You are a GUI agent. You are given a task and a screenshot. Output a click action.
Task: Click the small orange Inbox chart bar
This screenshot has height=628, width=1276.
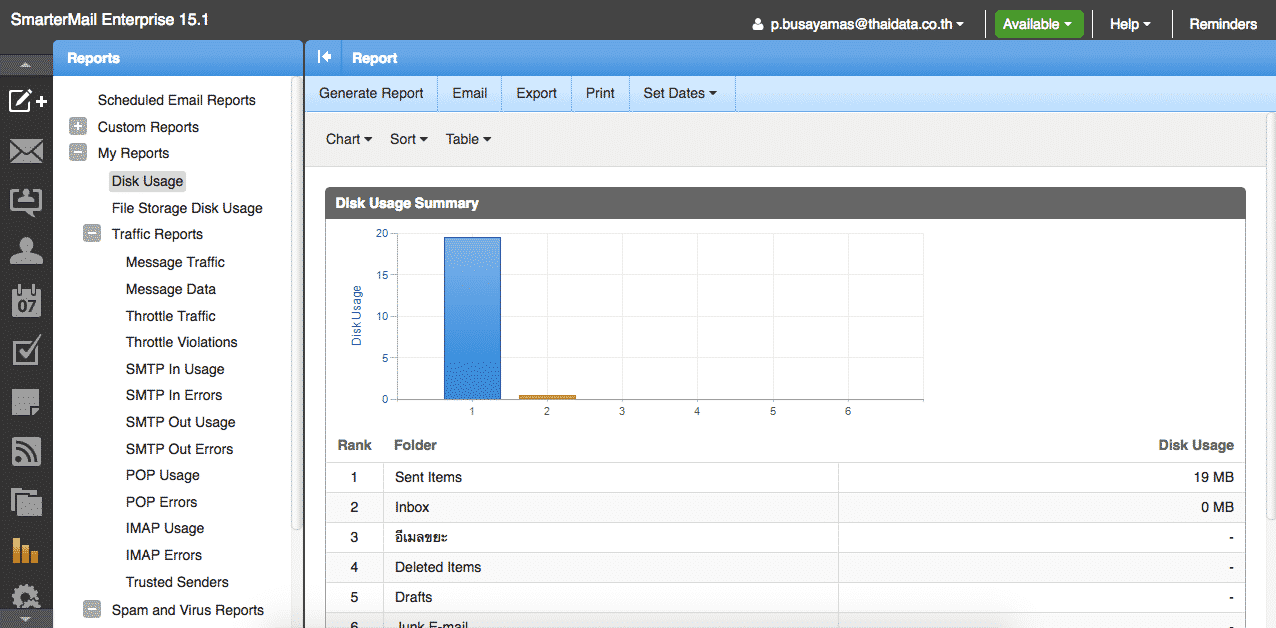pos(547,397)
